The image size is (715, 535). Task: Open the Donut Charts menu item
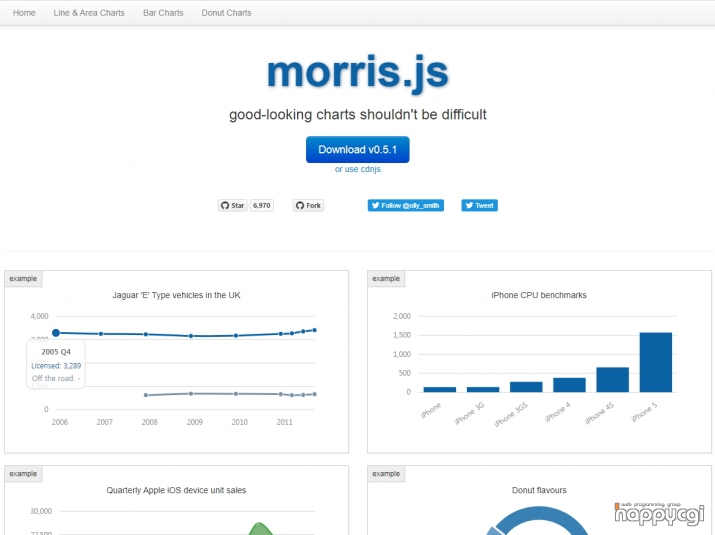(x=226, y=13)
